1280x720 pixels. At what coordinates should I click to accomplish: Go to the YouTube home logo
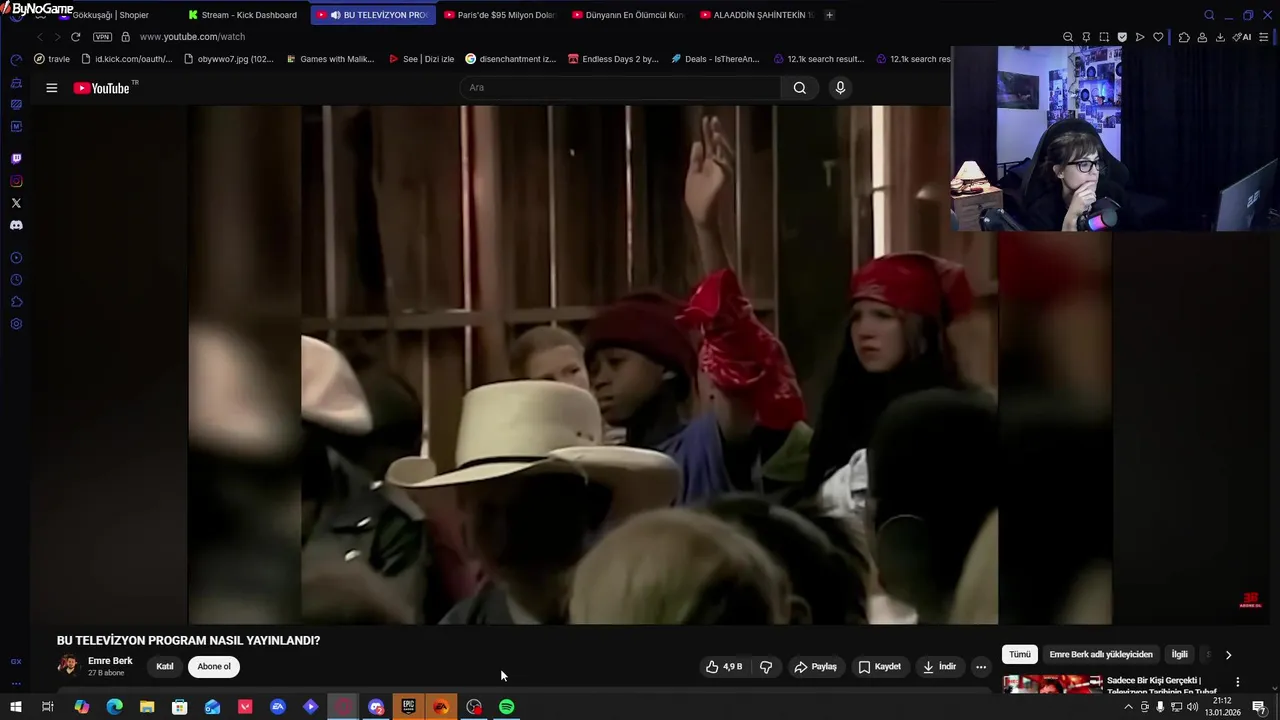tap(102, 88)
